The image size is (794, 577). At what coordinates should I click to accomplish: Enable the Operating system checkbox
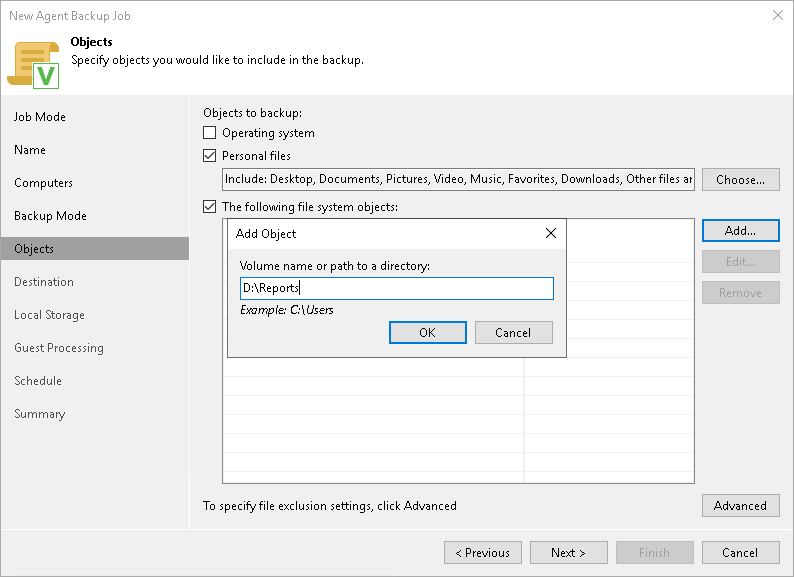click(209, 133)
